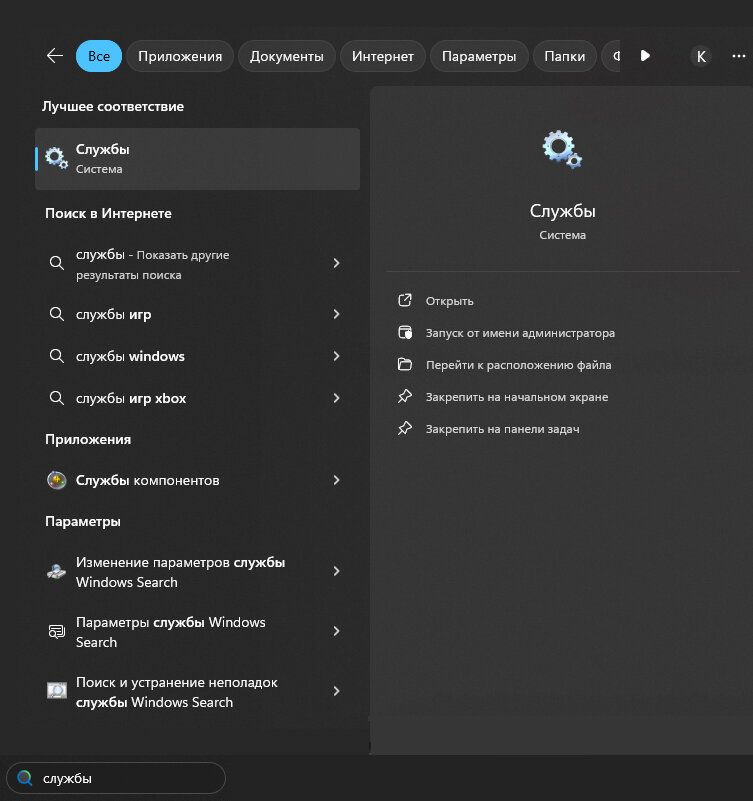Open the Интернет filter tab
The width and height of the screenshot is (753, 801).
tap(383, 56)
